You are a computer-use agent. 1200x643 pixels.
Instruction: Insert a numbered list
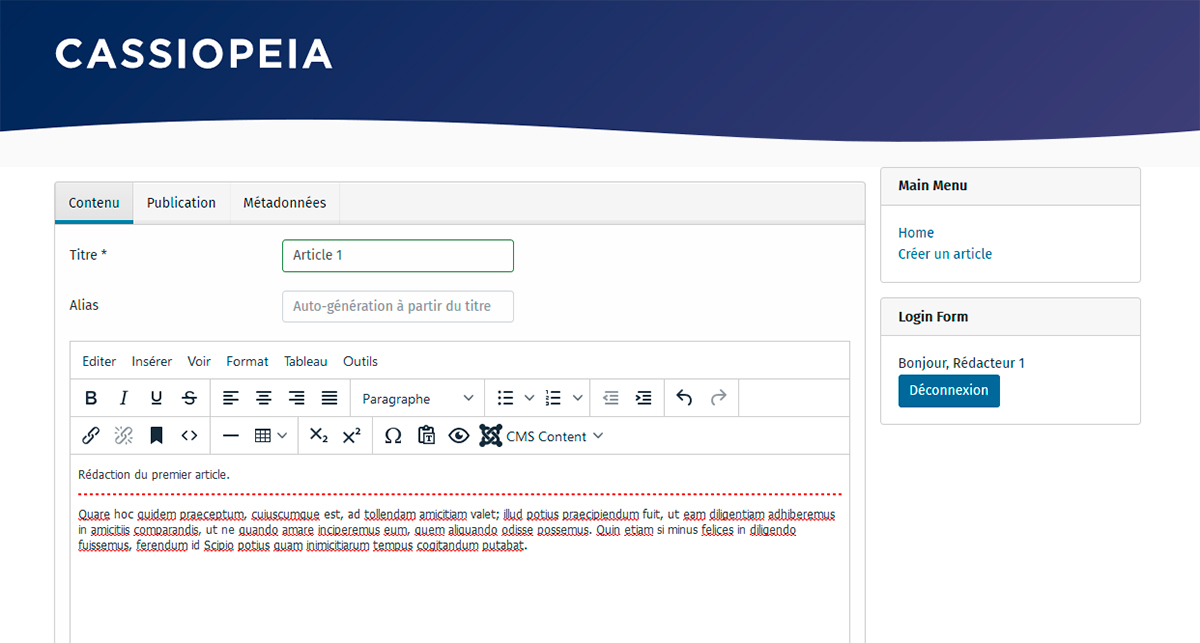point(554,398)
